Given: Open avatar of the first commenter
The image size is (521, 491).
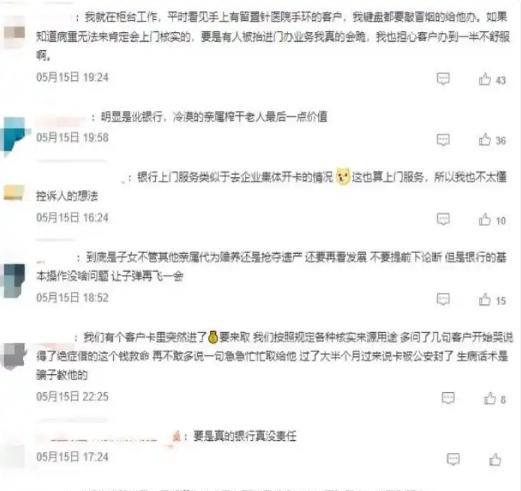Looking at the screenshot, I should coord(14,35).
